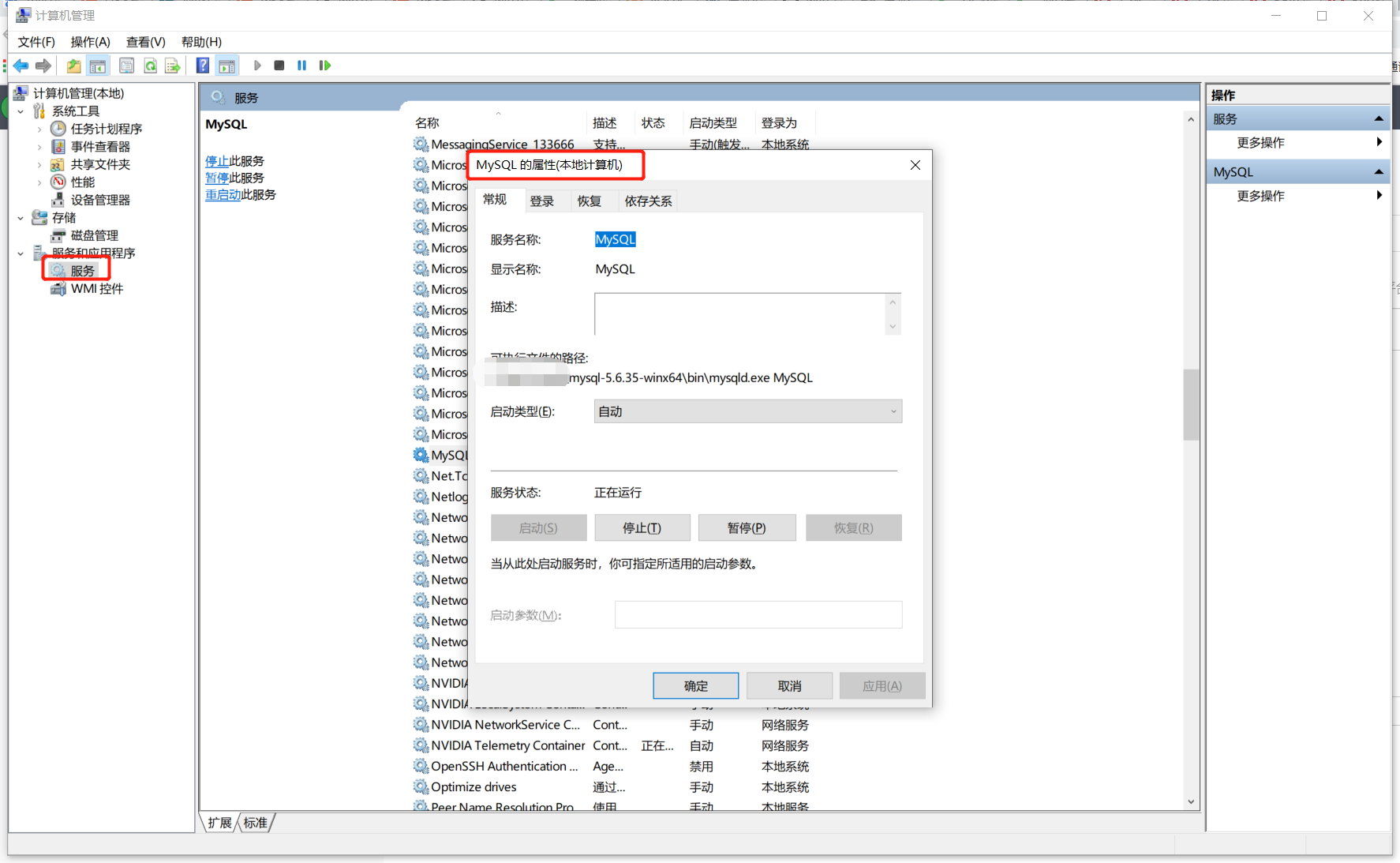Image resolution: width=1400 pixels, height=863 pixels.
Task: Collapse the 服务 section in actions pane
Action: [1379, 119]
